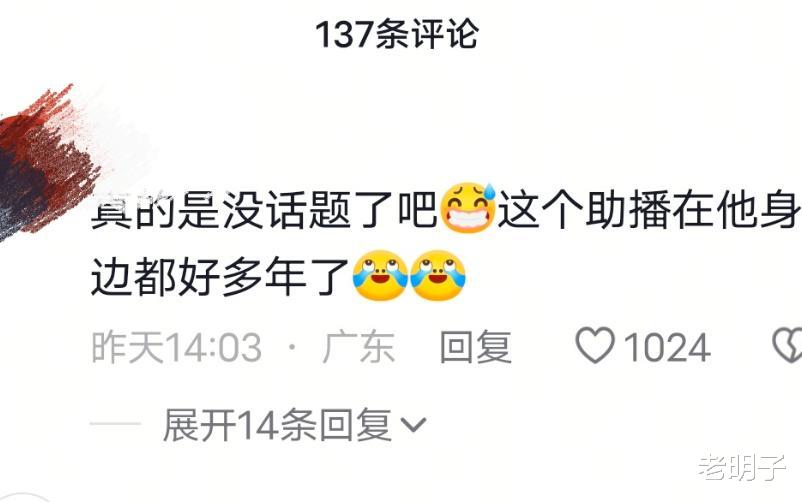Click the line before 展开14条回复
The width and height of the screenshot is (802, 502).
[115, 424]
